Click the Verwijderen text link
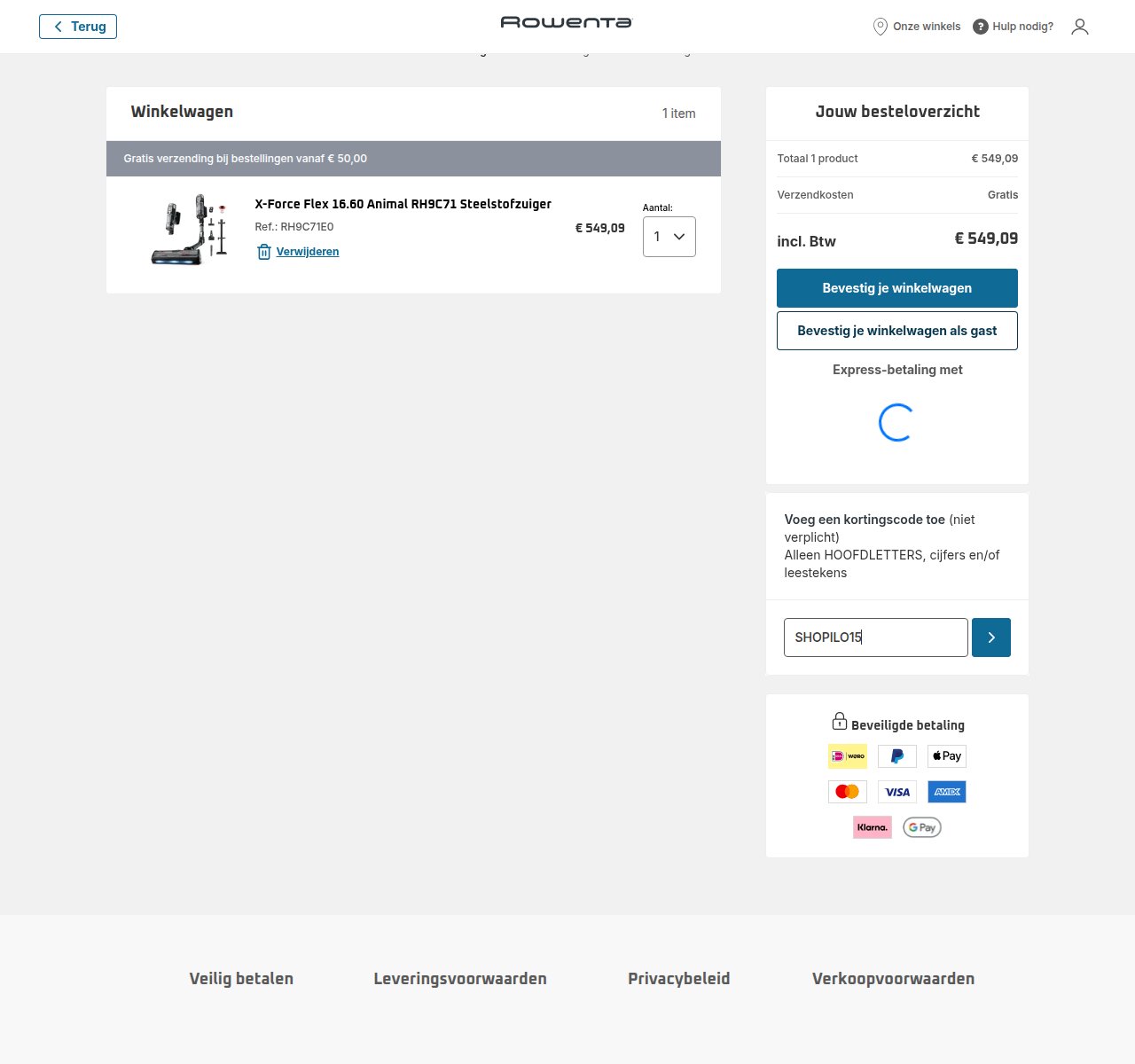Image resolution: width=1135 pixels, height=1064 pixels. coord(308,252)
